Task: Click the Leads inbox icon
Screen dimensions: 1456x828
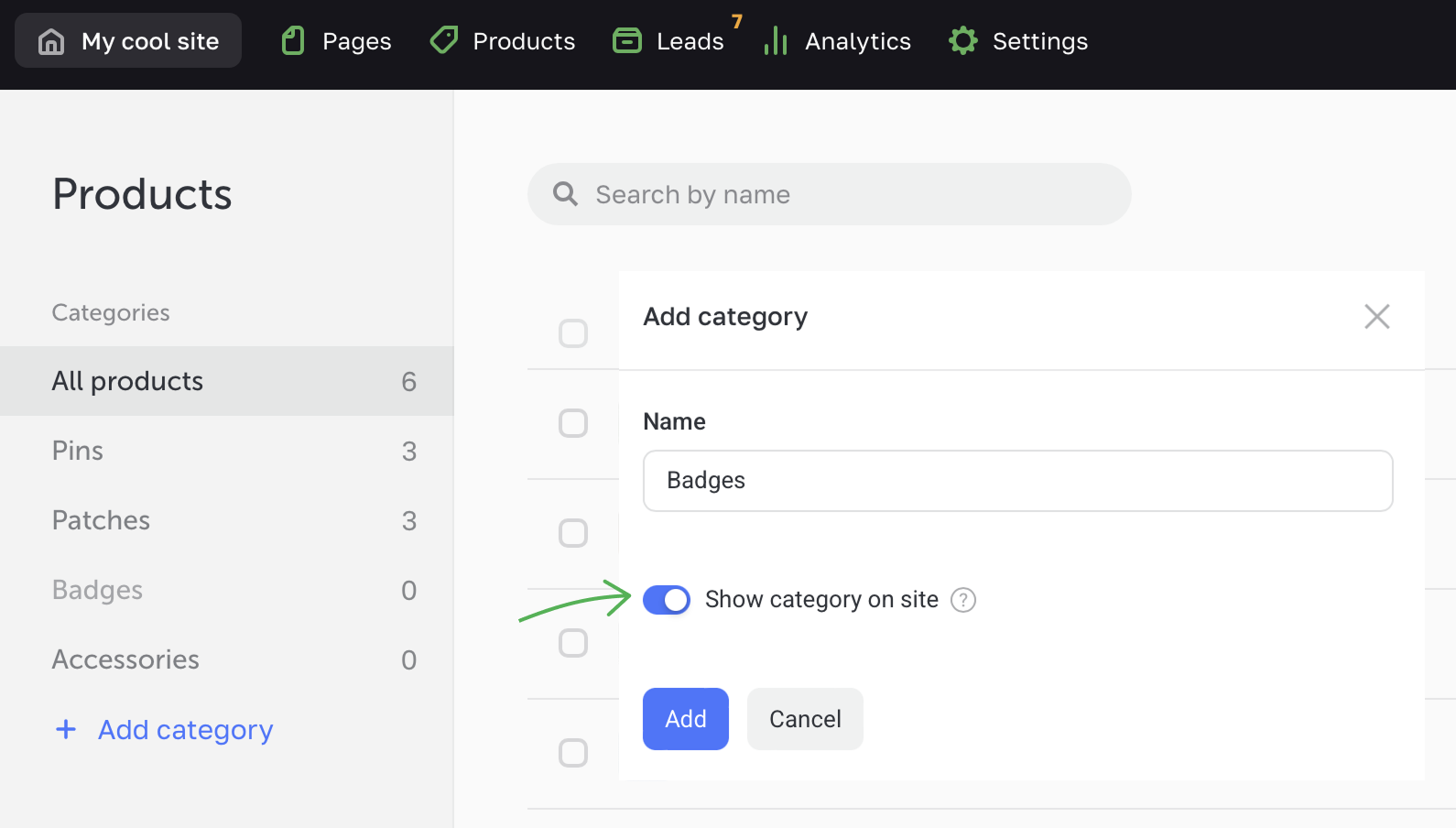Action: click(x=627, y=41)
